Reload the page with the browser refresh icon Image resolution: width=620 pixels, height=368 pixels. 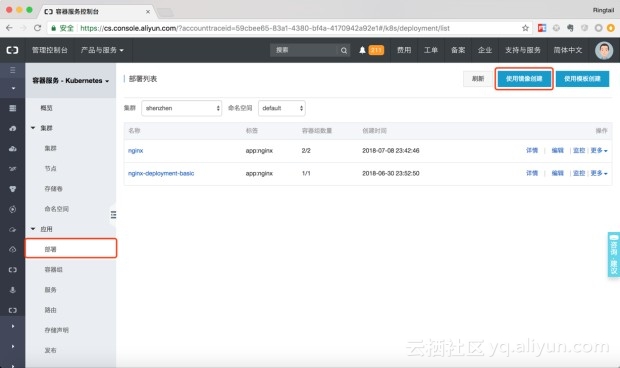tap(38, 28)
